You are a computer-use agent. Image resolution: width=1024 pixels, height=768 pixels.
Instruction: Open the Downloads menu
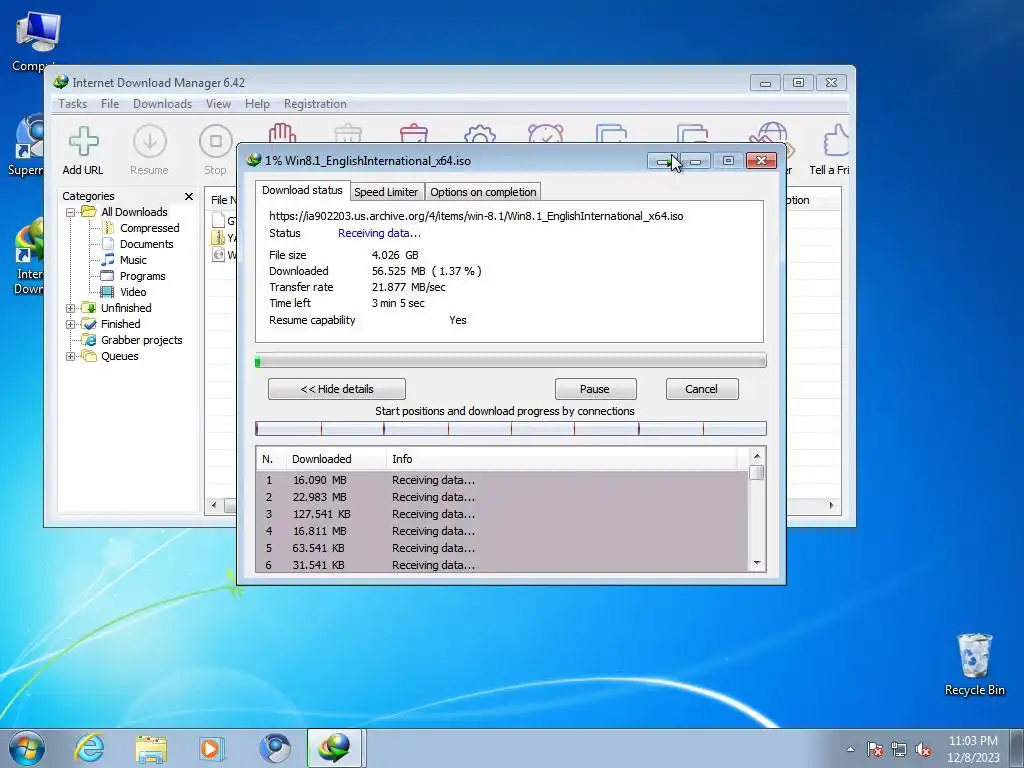pyautogui.click(x=163, y=104)
